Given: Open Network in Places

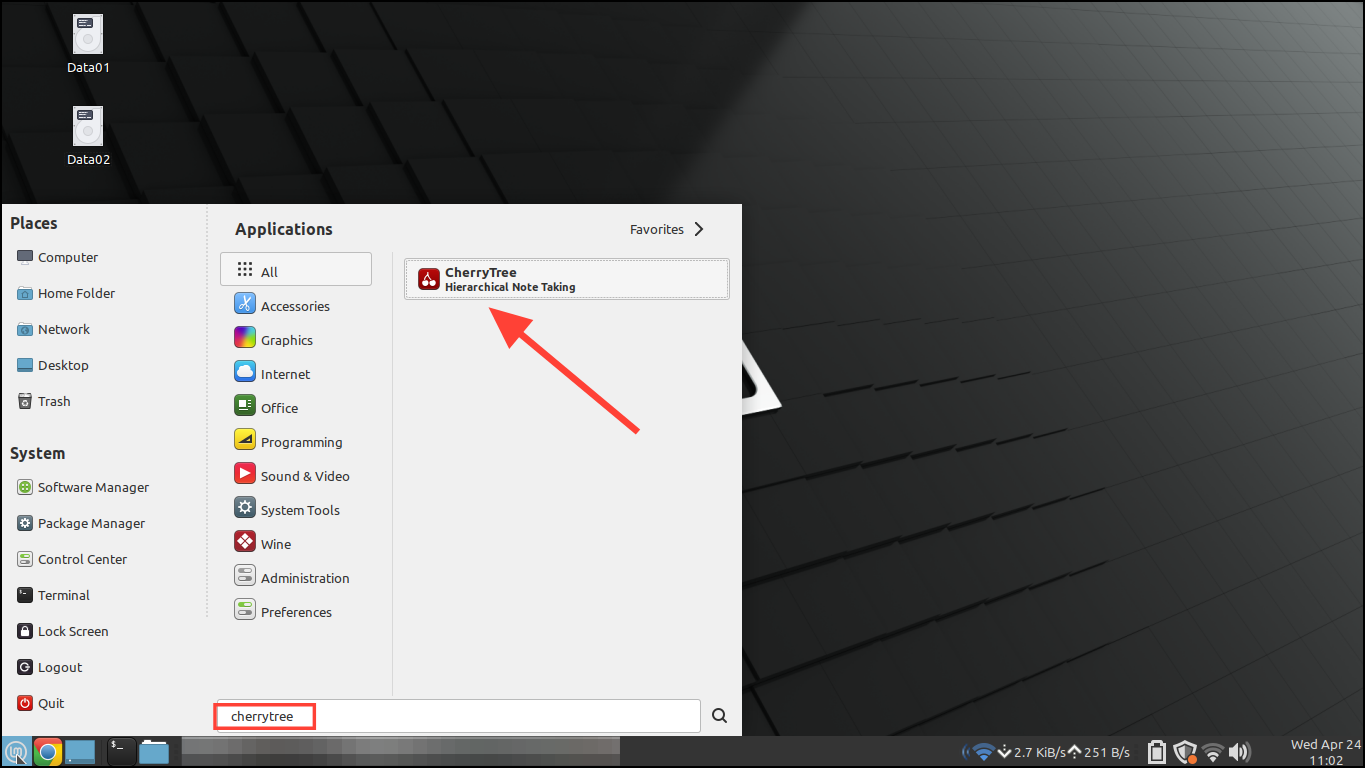Looking at the screenshot, I should coord(54,329).
